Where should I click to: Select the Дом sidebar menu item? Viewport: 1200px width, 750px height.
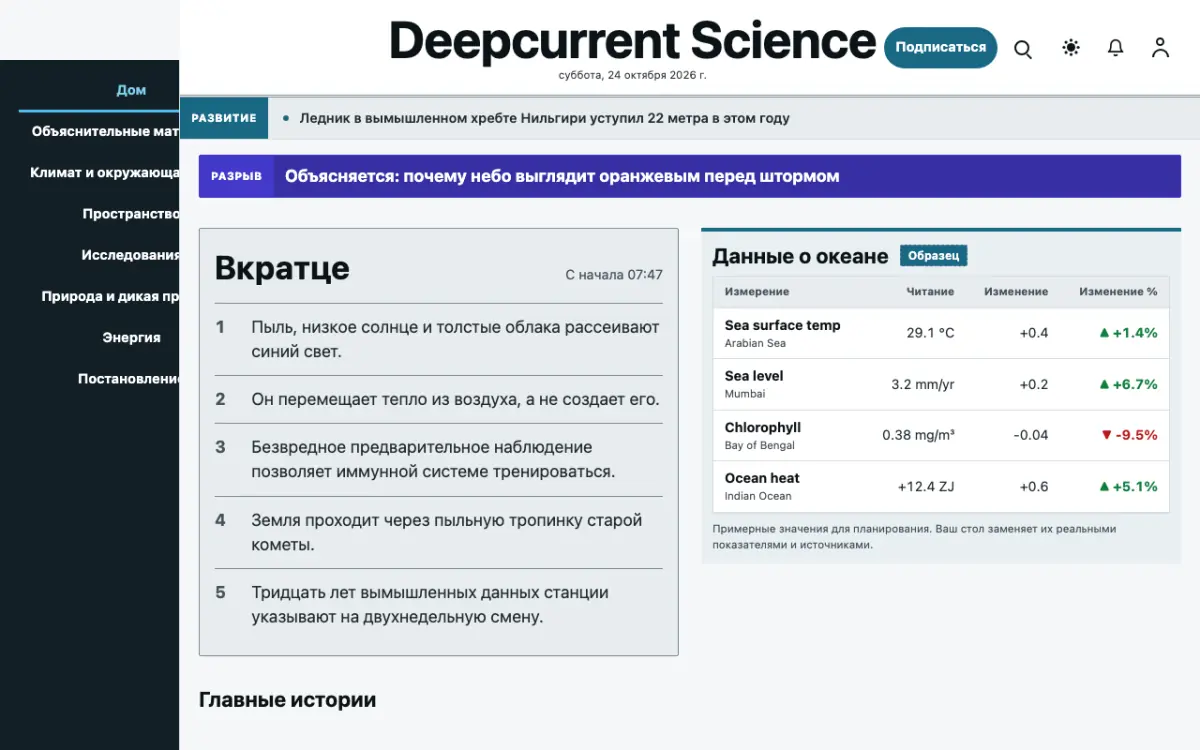click(x=131, y=90)
